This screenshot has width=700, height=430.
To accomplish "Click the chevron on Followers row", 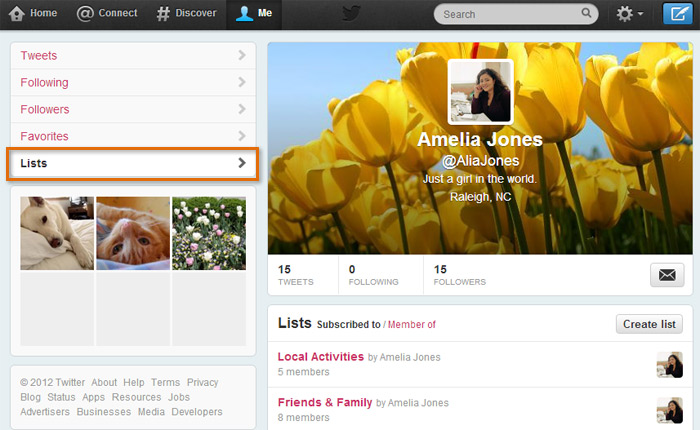I will tap(242, 109).
